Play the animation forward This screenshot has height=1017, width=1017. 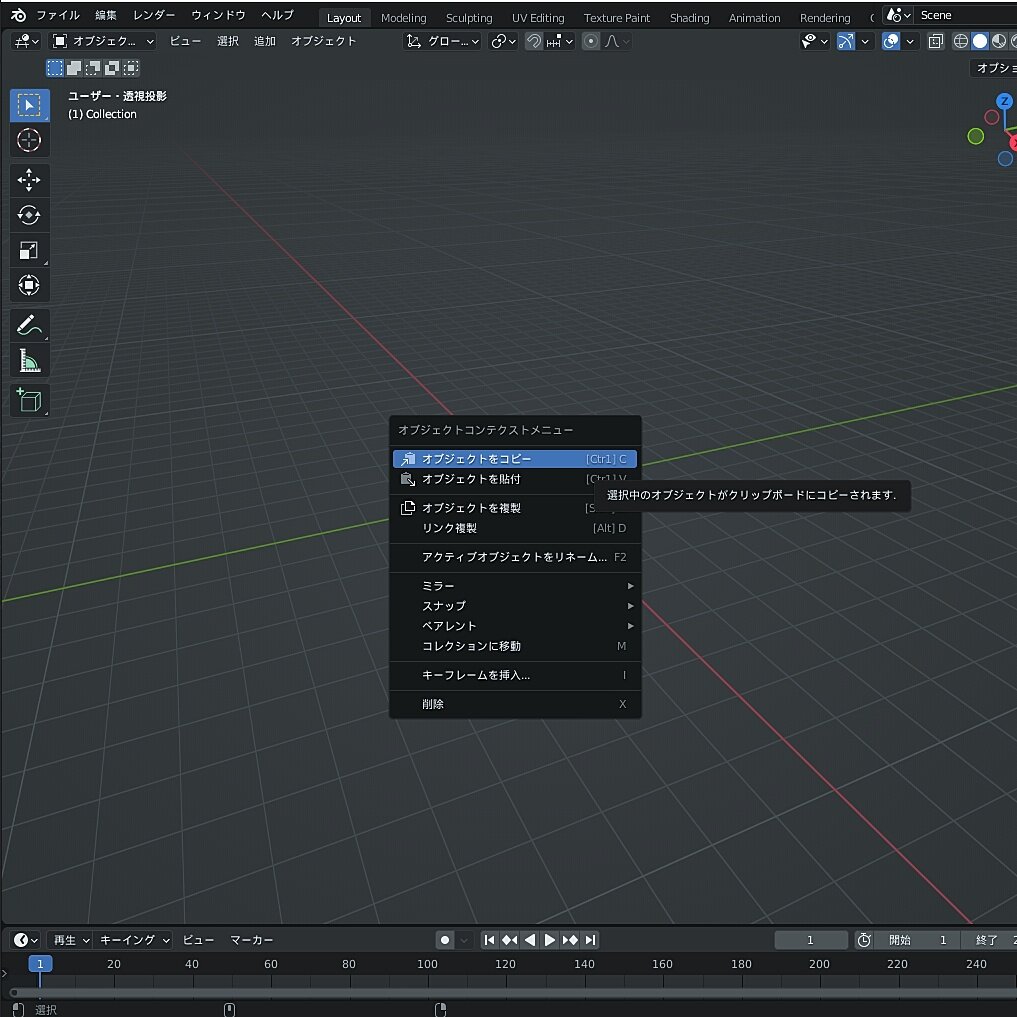[549, 940]
